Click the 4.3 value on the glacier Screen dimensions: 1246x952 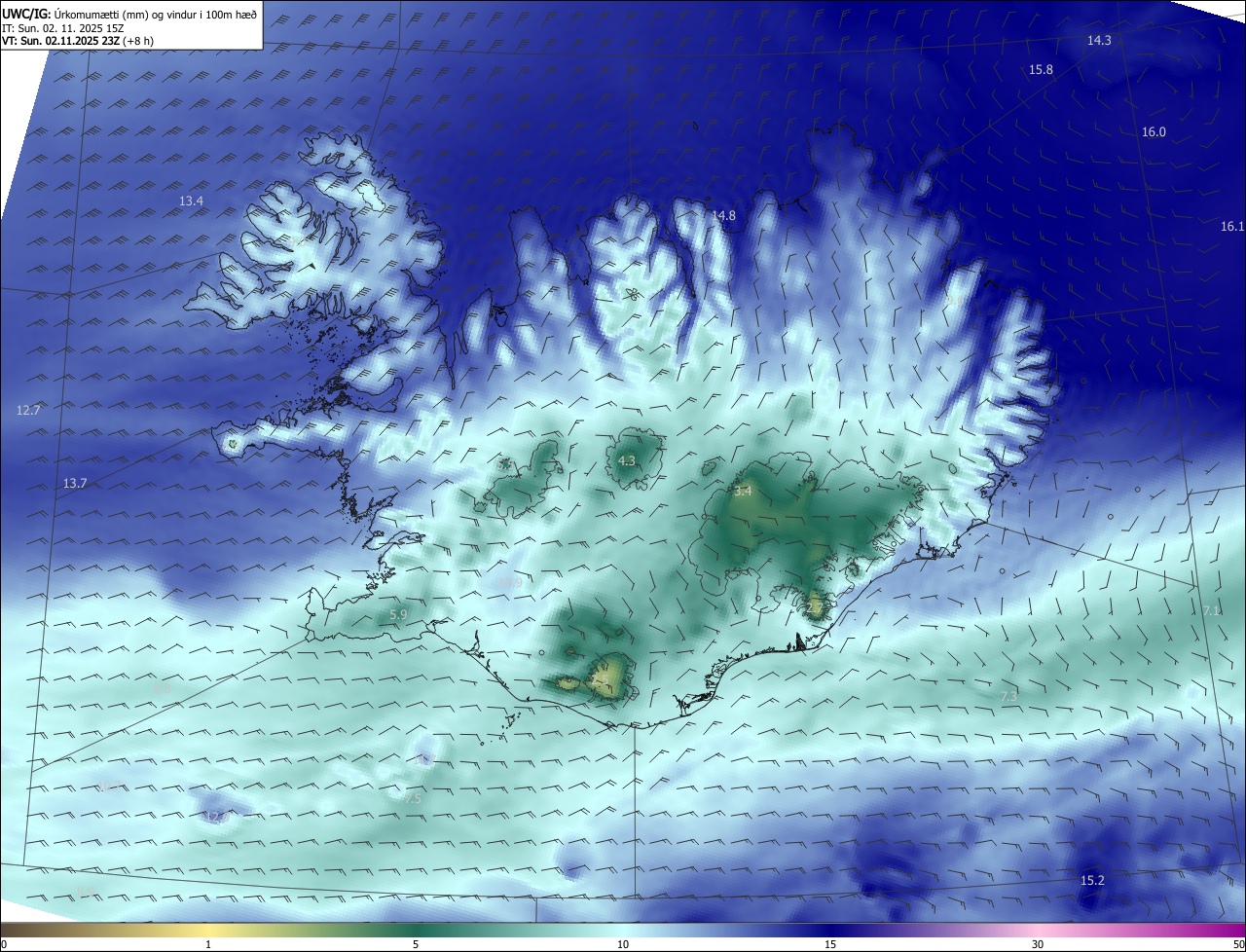click(x=627, y=461)
